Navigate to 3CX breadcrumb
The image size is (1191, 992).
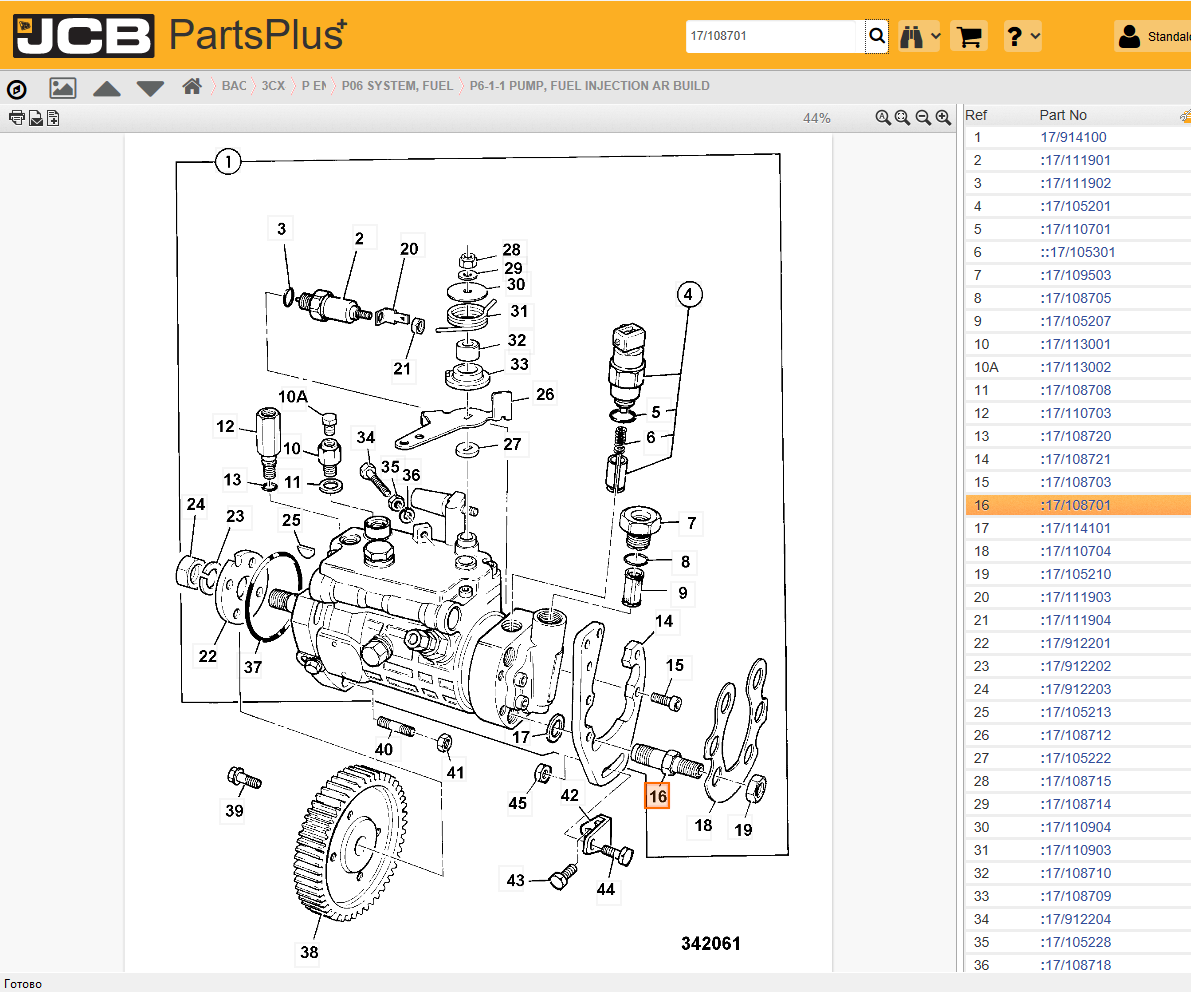pyautogui.click(x=272, y=86)
